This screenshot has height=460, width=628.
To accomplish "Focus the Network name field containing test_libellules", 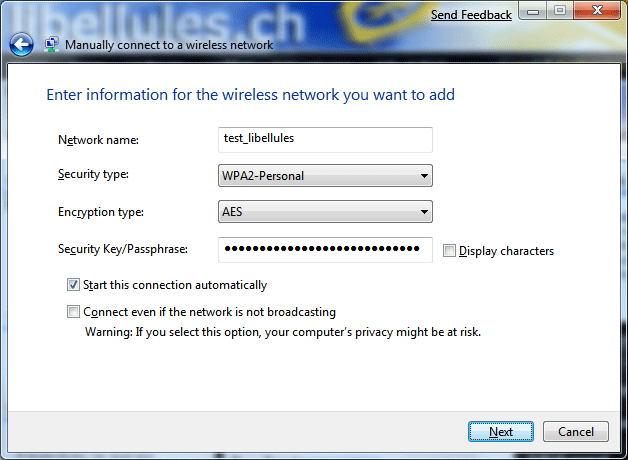I will 325,140.
